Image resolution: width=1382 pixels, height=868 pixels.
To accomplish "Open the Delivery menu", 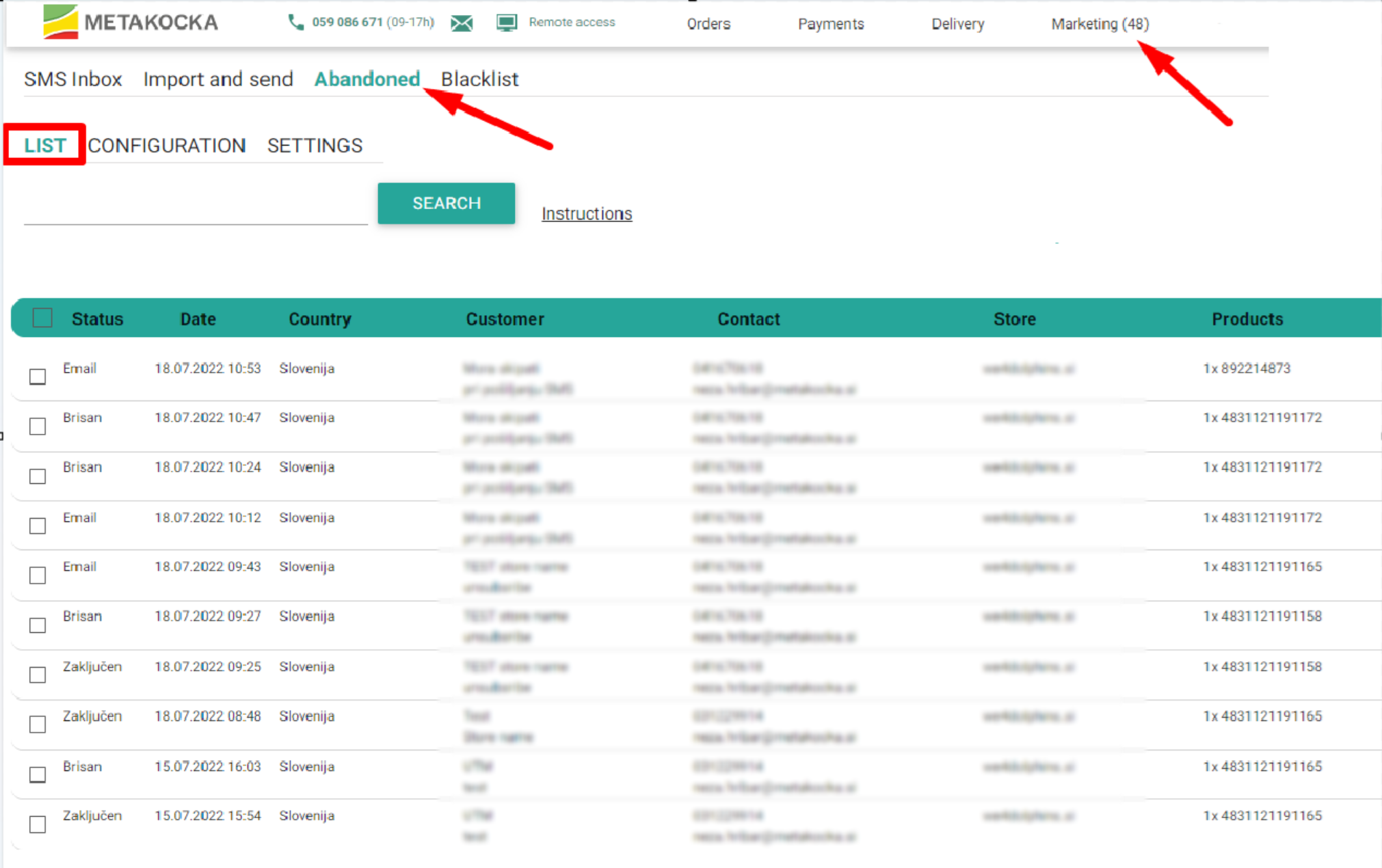I will coord(957,24).
